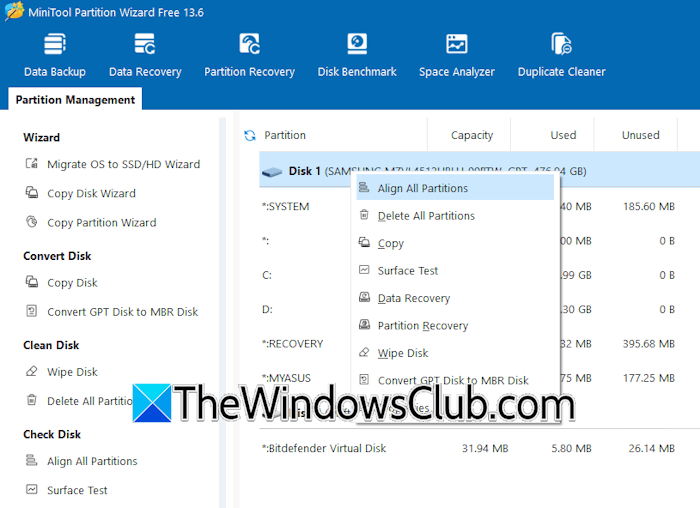The image size is (700, 508).
Task: Select Delete All Partitions in the context menu
Action: coord(455,216)
